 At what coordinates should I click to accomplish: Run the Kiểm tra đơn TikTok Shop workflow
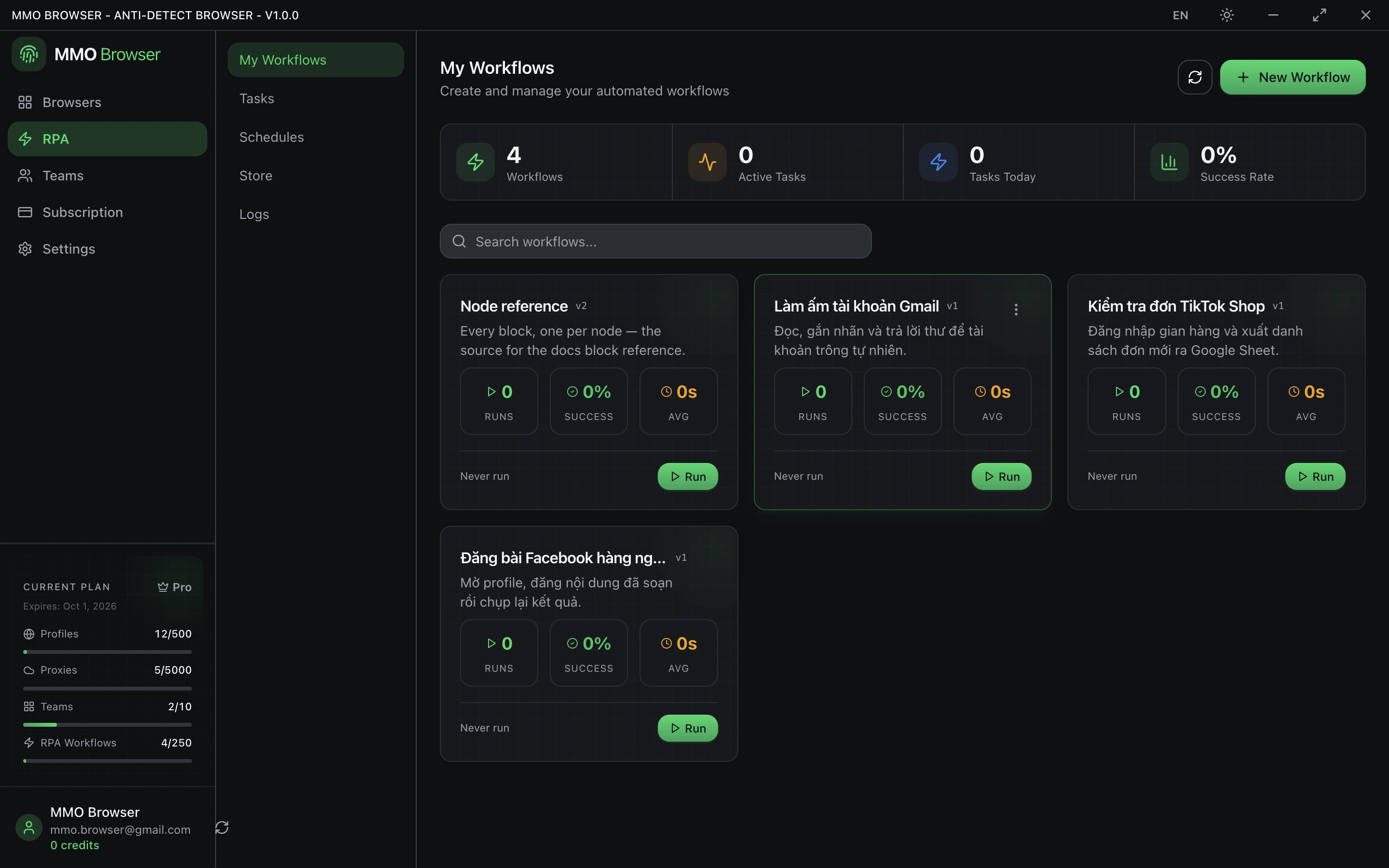[1315, 476]
